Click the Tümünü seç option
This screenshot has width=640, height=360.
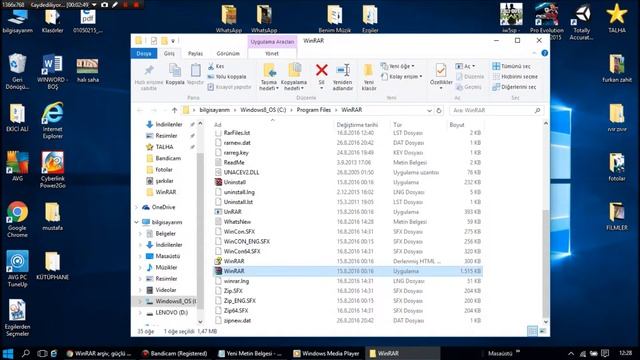click(512, 66)
